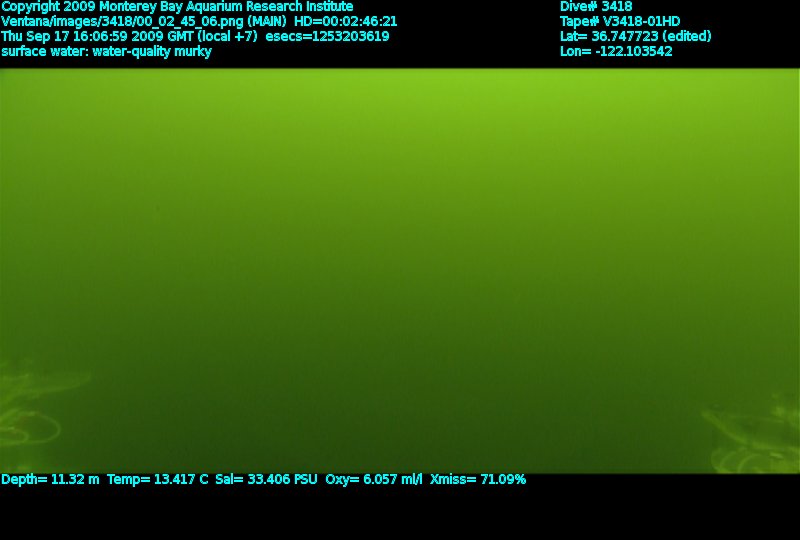Click the Tape# V3418-01HD label
Image resolution: width=800 pixels, height=540 pixels.
[x=620, y=22]
